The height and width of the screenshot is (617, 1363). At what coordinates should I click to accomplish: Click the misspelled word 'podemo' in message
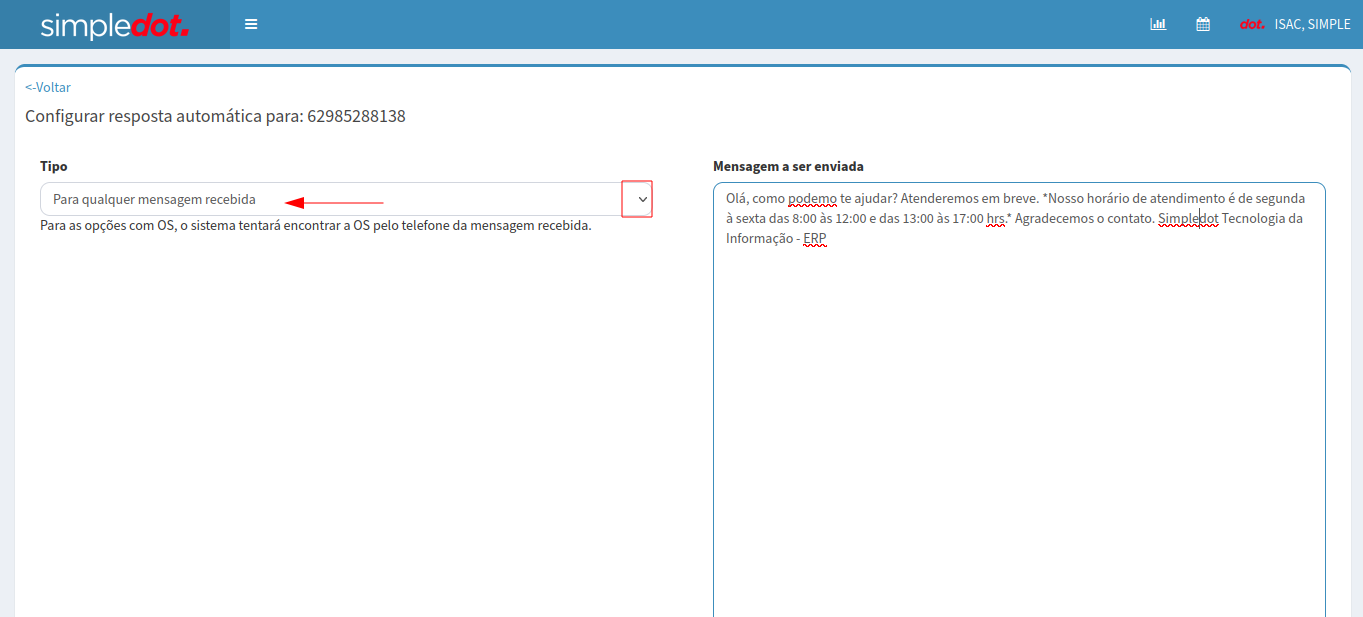pyautogui.click(x=812, y=198)
